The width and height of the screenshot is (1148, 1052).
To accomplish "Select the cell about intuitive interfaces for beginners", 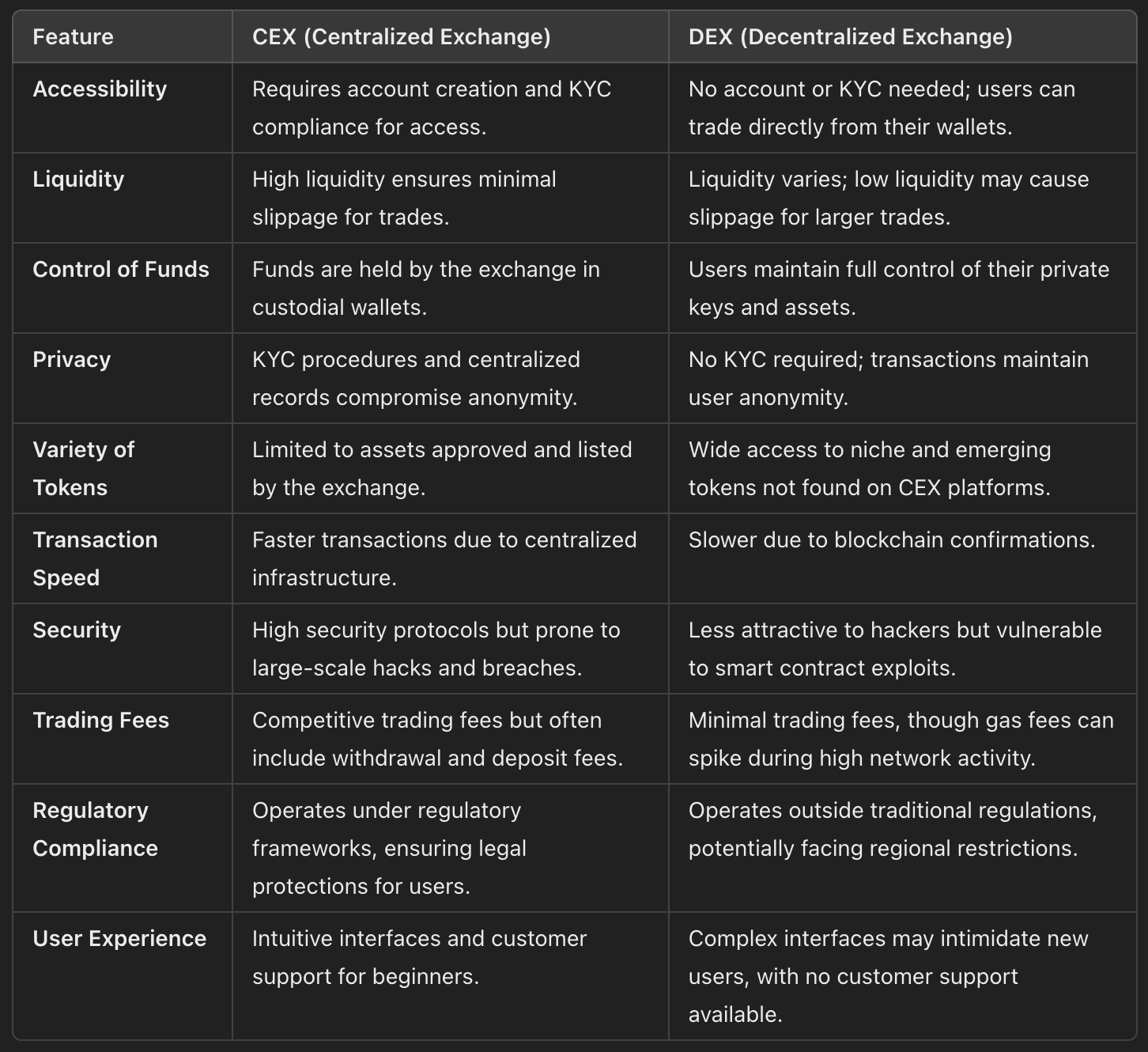I will (x=419, y=957).
